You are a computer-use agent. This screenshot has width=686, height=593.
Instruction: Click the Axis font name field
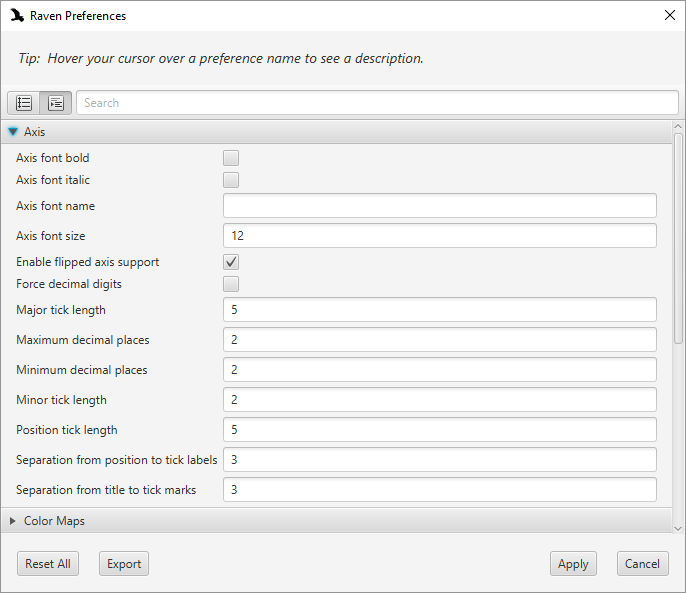tap(440, 206)
